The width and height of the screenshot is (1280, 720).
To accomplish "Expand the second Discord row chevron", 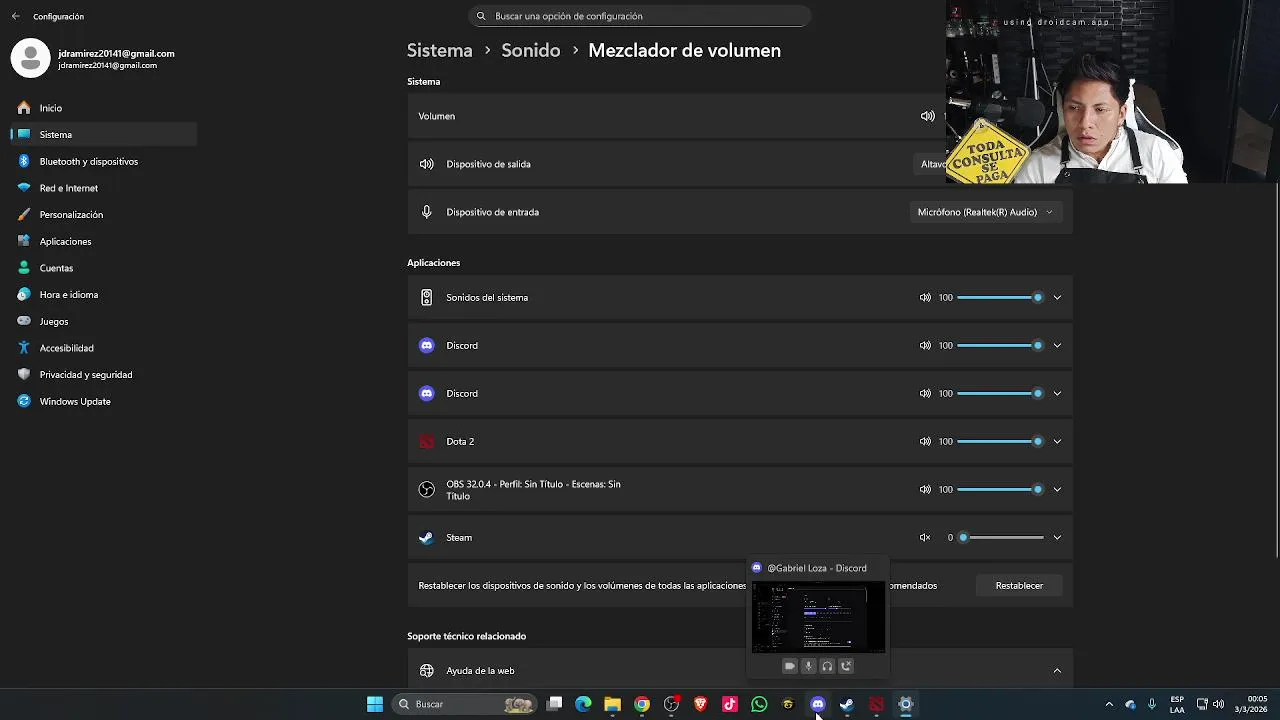I will (1057, 393).
